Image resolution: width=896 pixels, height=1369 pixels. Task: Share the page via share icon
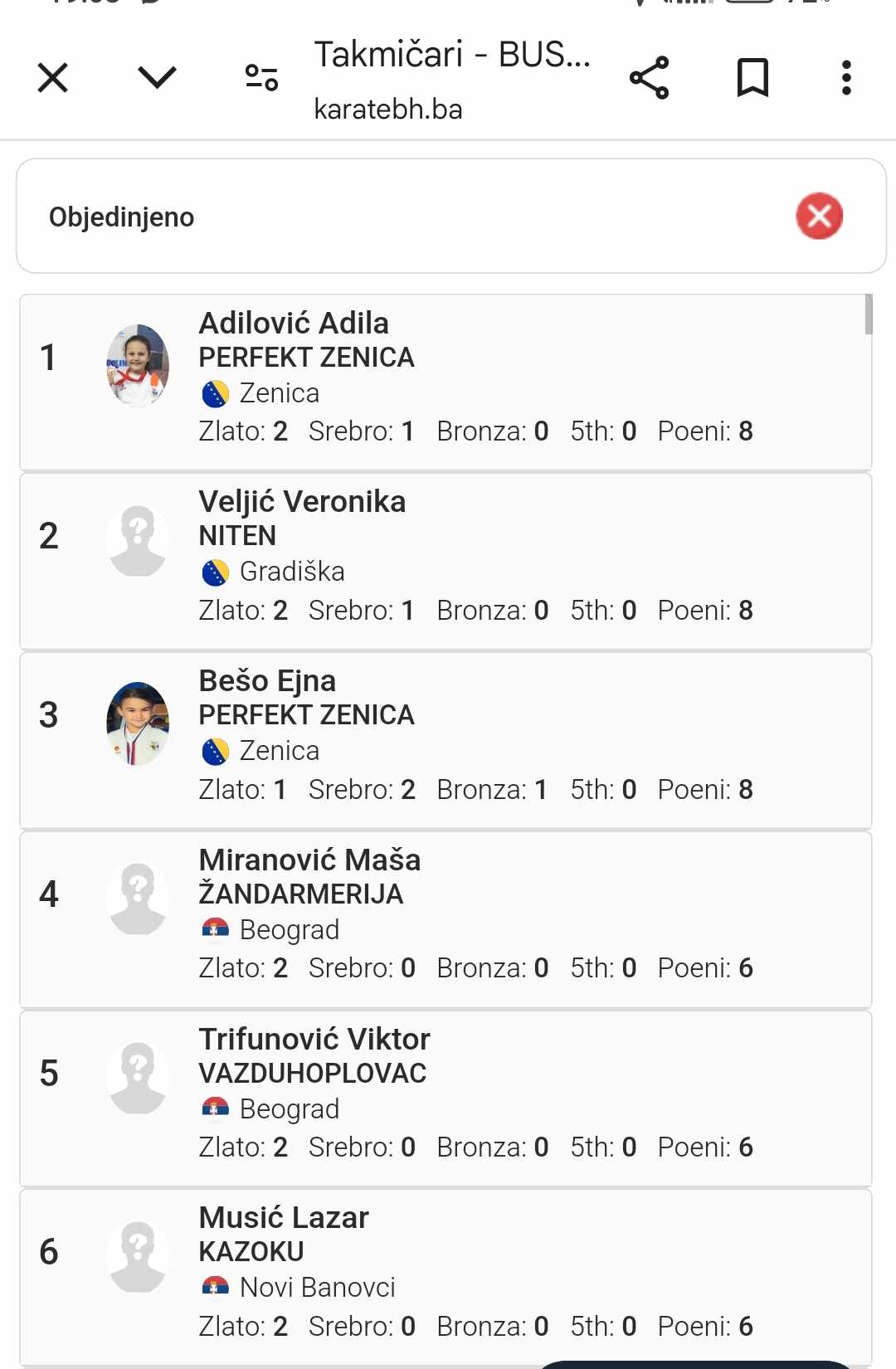coord(649,78)
